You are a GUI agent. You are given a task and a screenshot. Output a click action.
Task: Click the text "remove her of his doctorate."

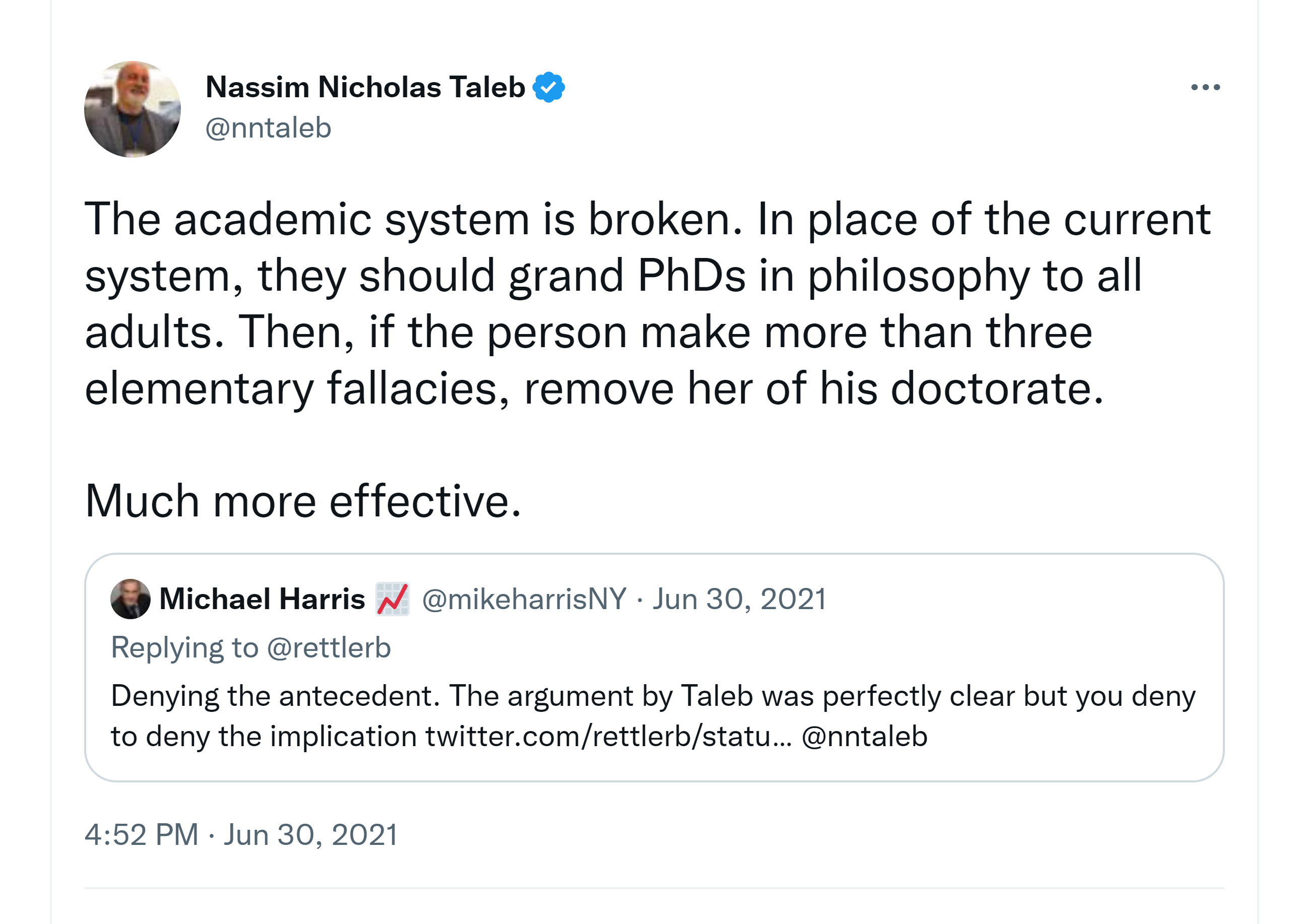(x=813, y=388)
